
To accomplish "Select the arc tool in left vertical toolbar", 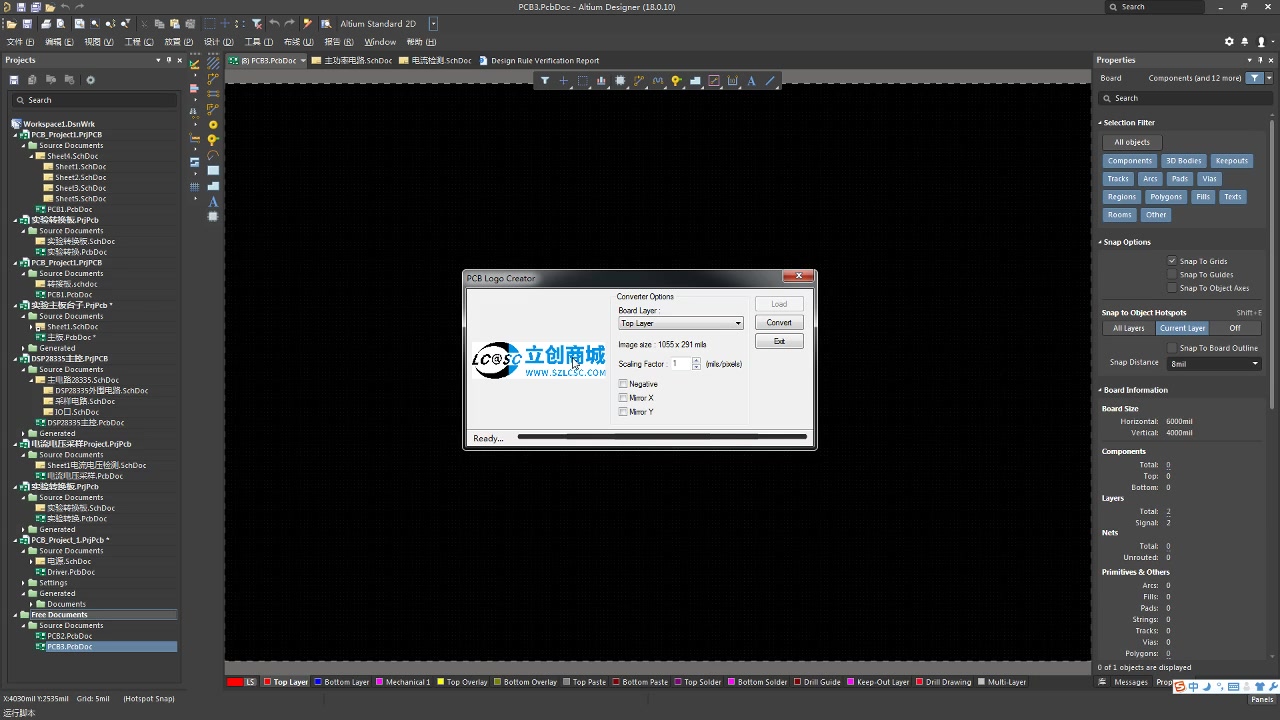I will [x=213, y=155].
